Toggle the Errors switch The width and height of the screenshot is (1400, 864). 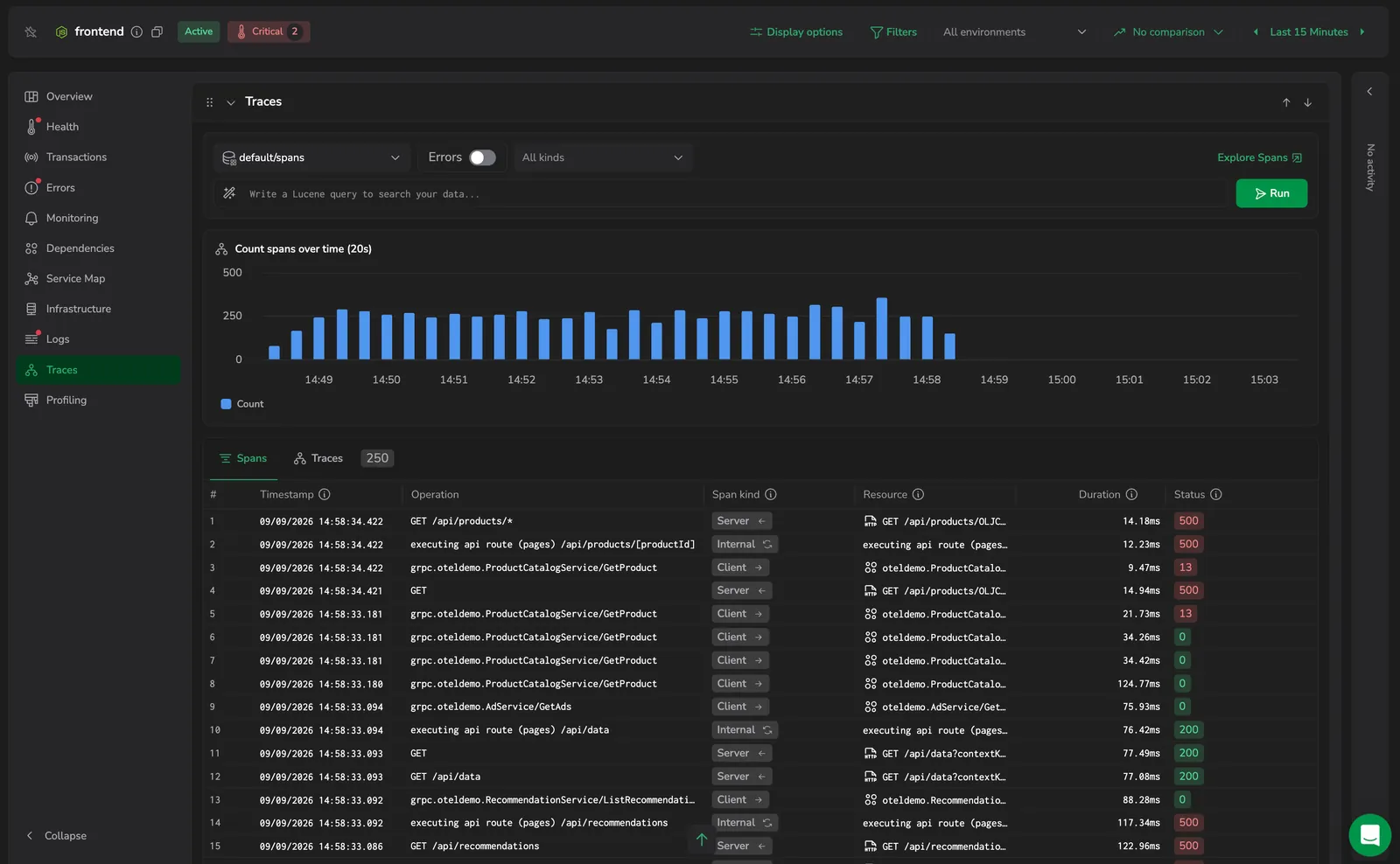tap(482, 157)
